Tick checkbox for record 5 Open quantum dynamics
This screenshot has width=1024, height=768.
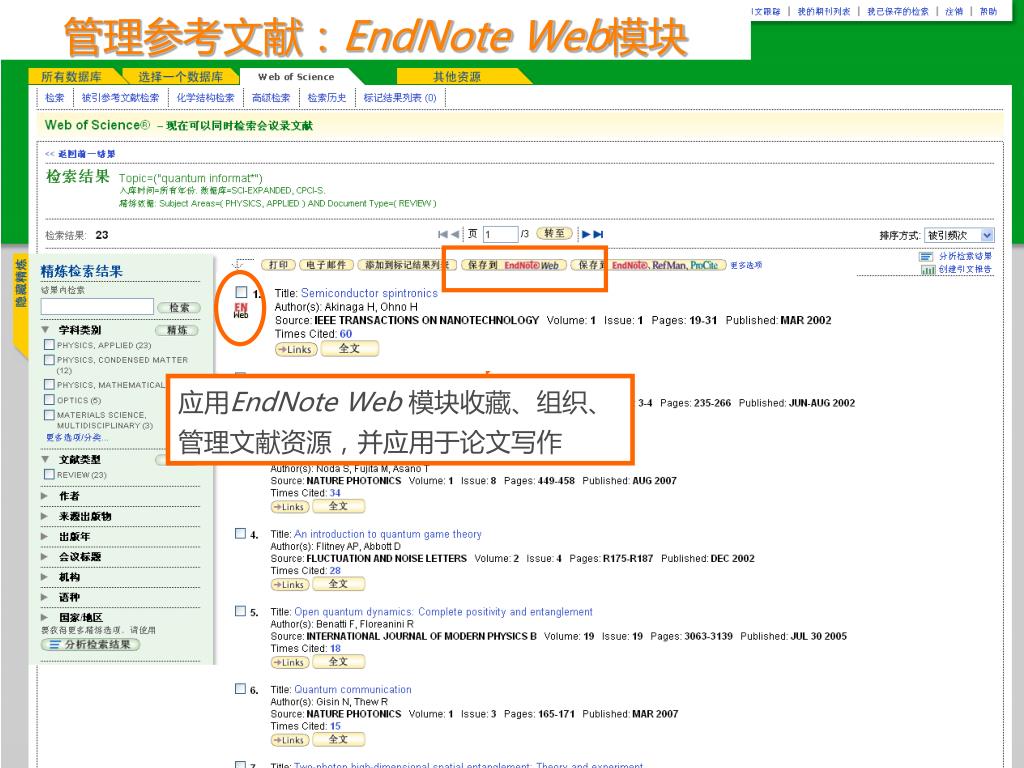[x=240, y=611]
